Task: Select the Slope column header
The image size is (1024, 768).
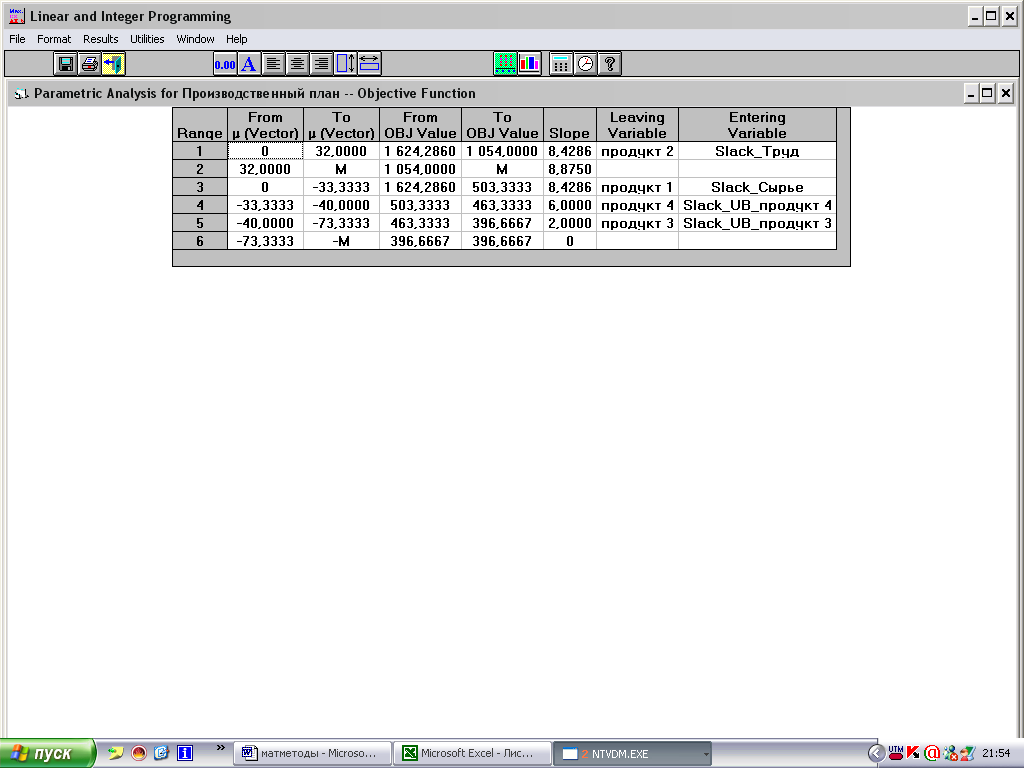Action: [569, 125]
